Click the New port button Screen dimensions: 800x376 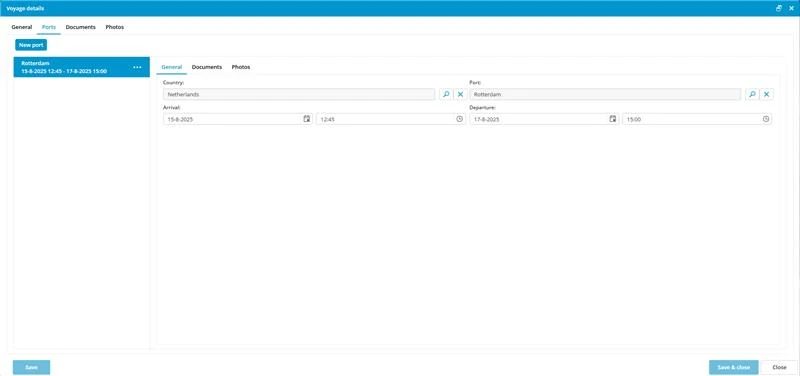pos(31,45)
